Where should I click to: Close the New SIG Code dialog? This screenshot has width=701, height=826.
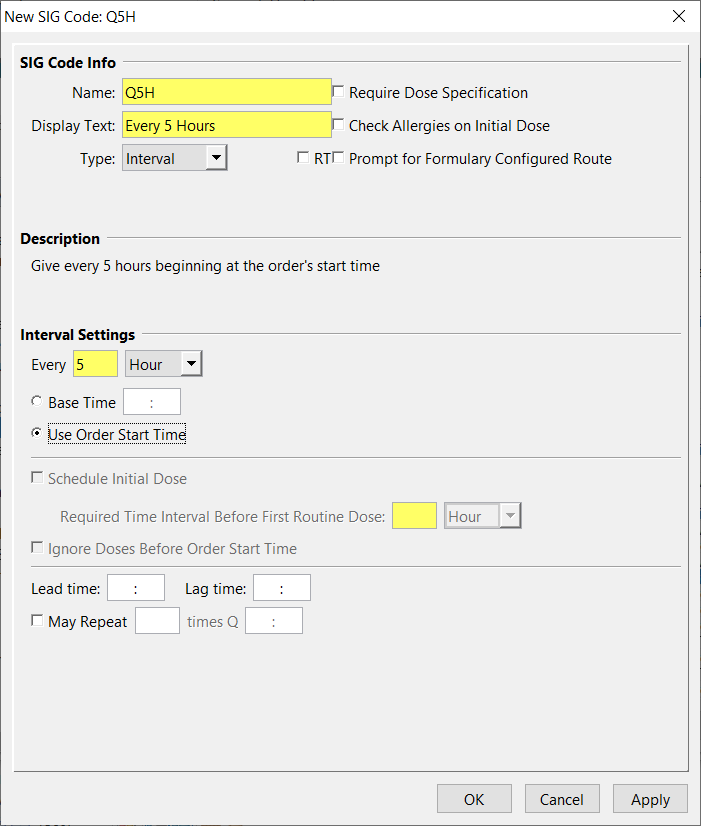pyautogui.click(x=679, y=16)
